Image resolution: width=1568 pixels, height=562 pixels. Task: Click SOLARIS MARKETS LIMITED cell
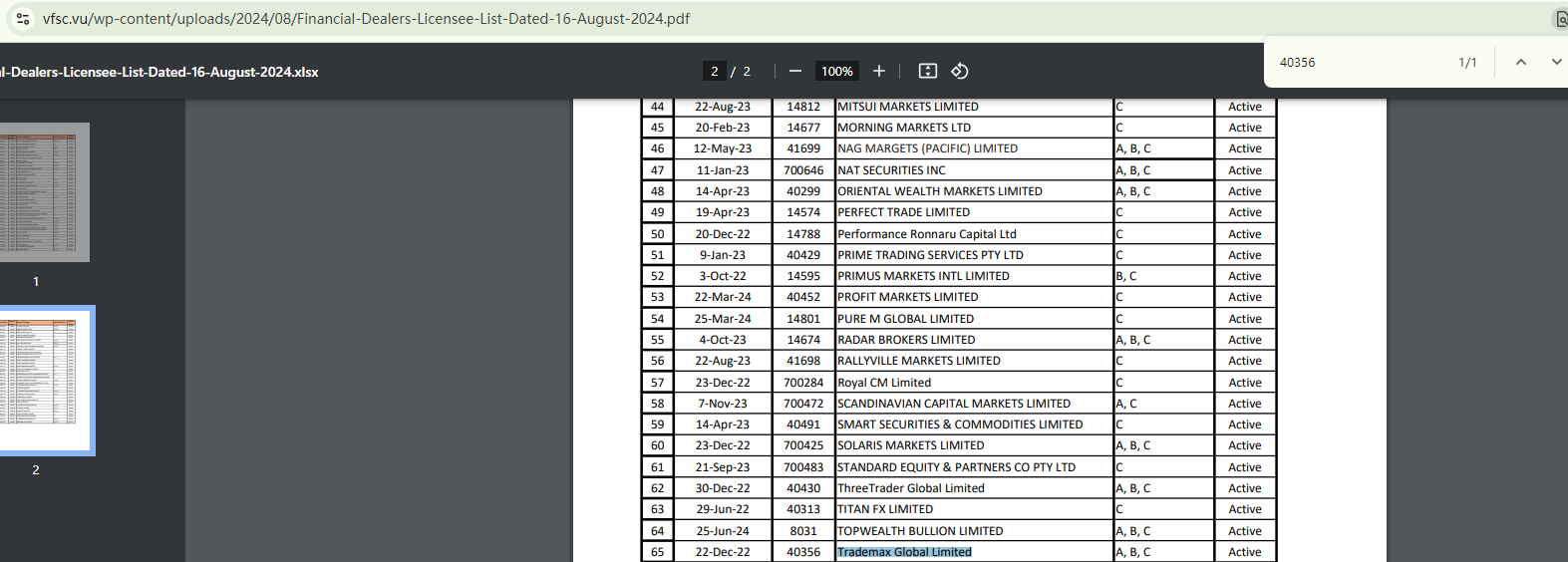coord(973,445)
